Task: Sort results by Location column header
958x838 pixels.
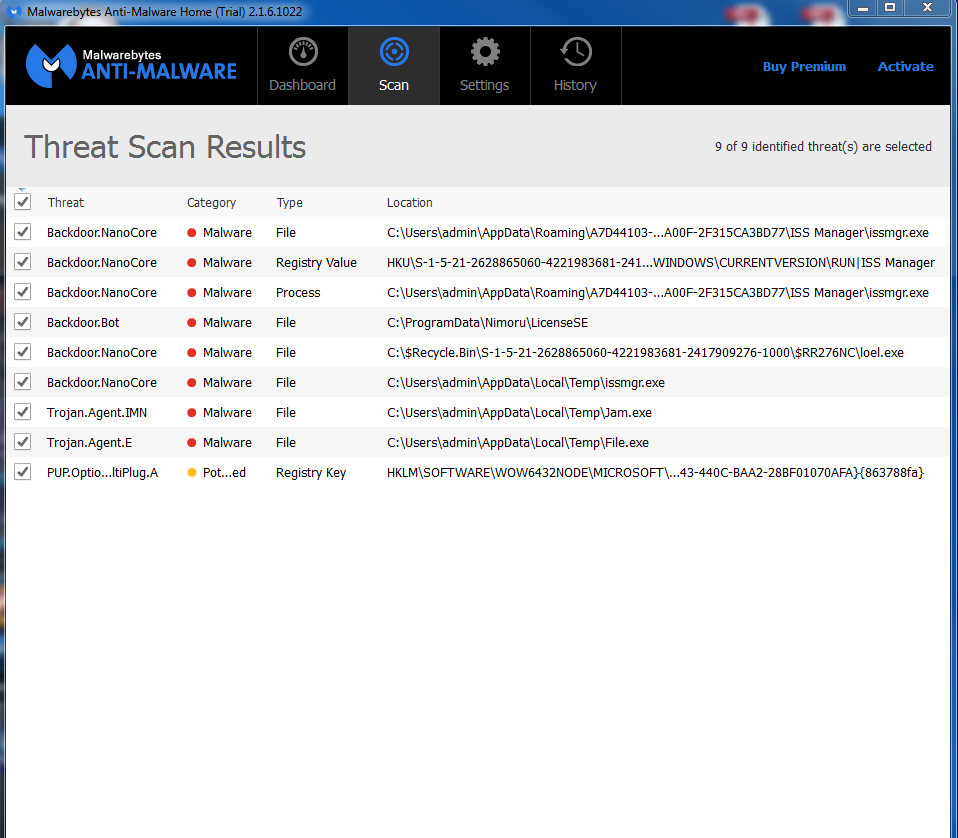Action: click(x=410, y=203)
